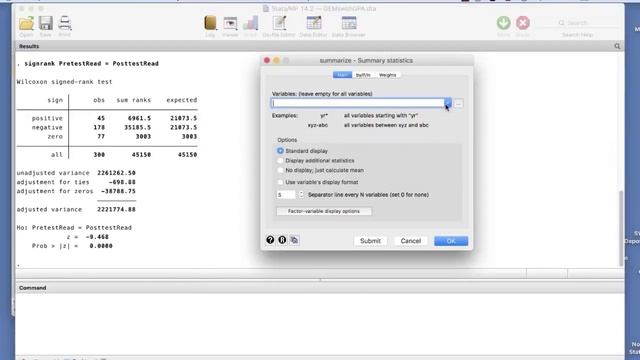Switch to the Weights tab
Viewport: 640px width, 360px height.
[387, 75]
